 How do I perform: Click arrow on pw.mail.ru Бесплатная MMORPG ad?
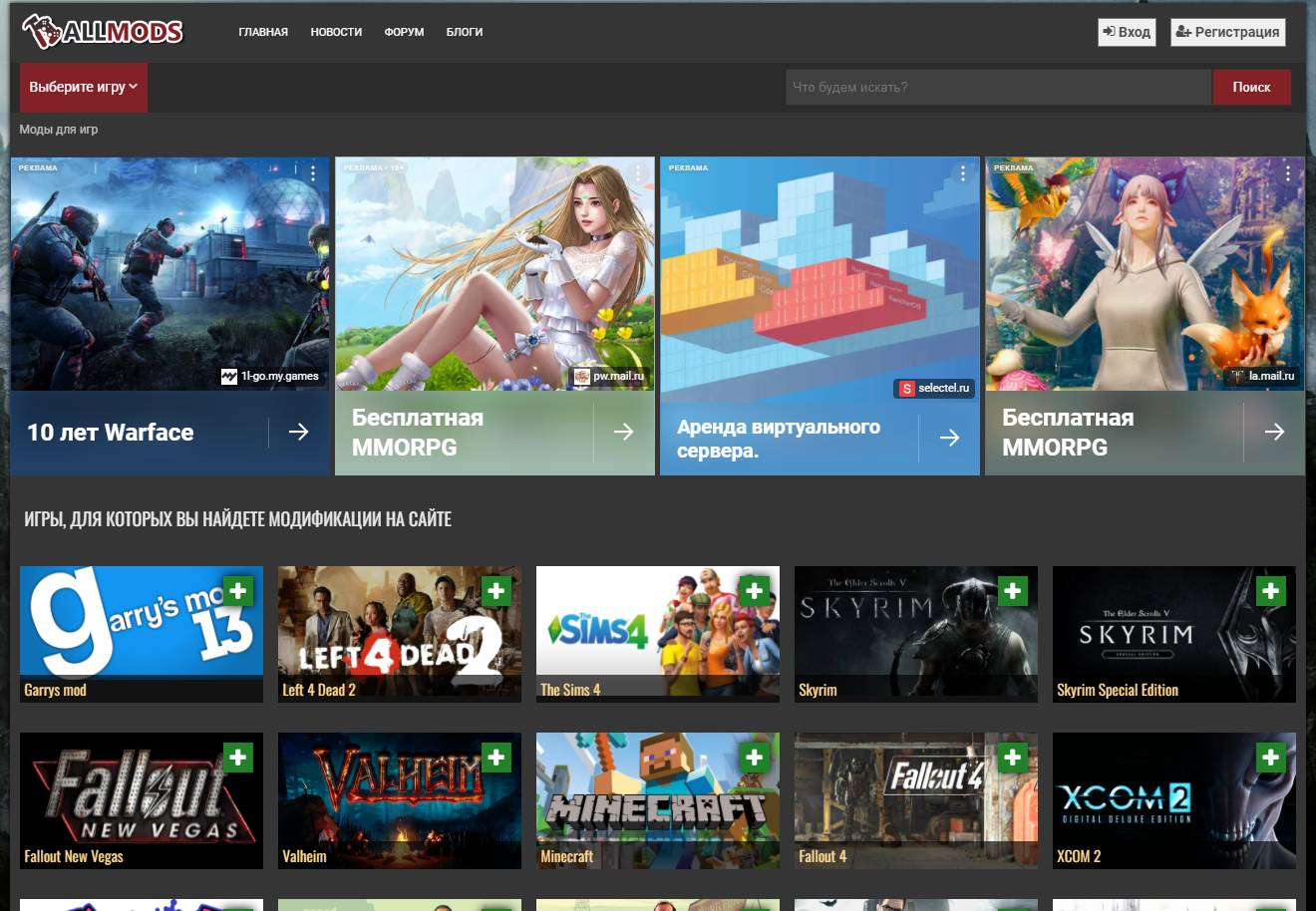tap(623, 432)
